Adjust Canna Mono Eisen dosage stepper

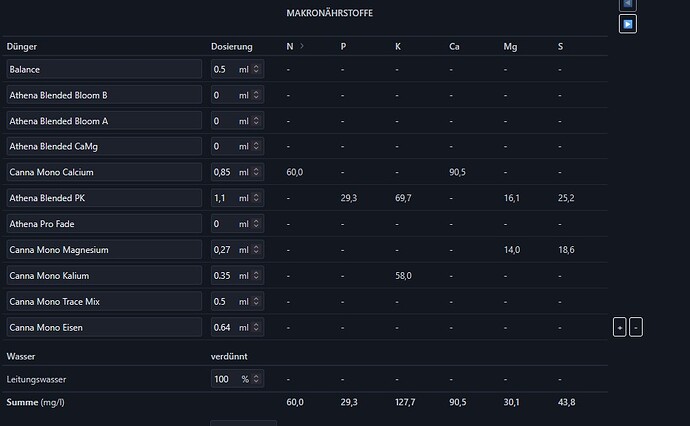[x=256, y=327]
